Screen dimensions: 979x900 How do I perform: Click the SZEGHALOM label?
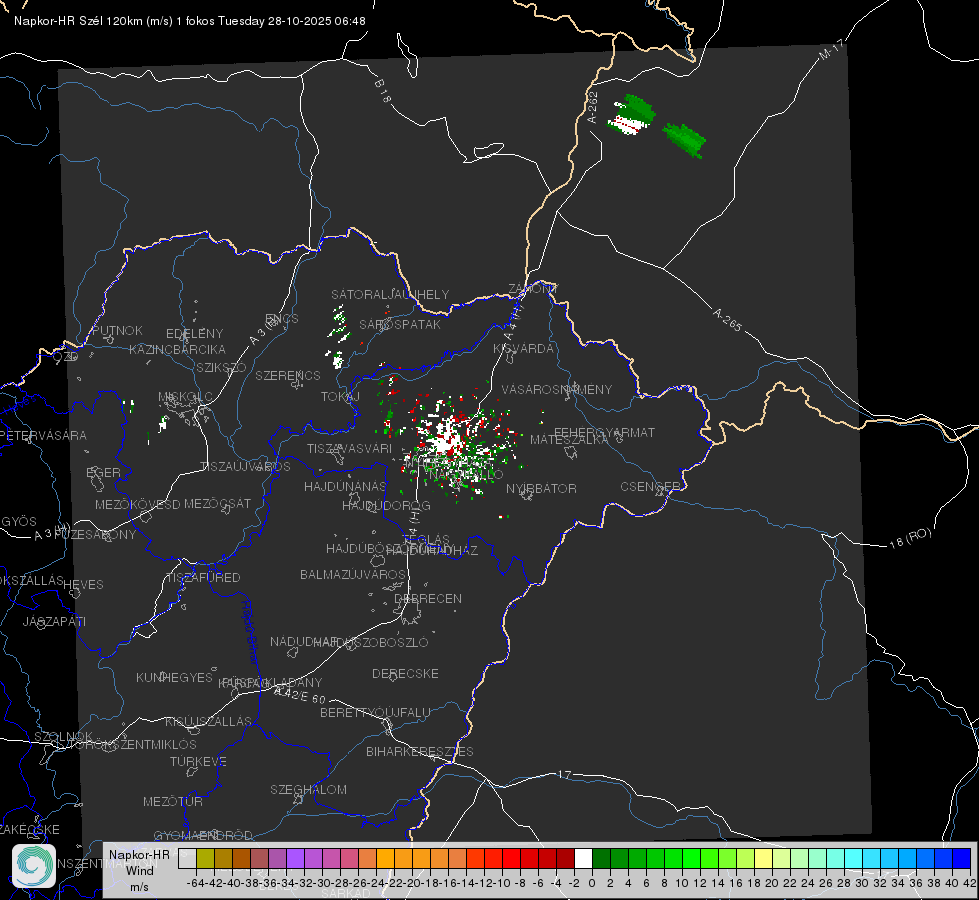point(308,789)
